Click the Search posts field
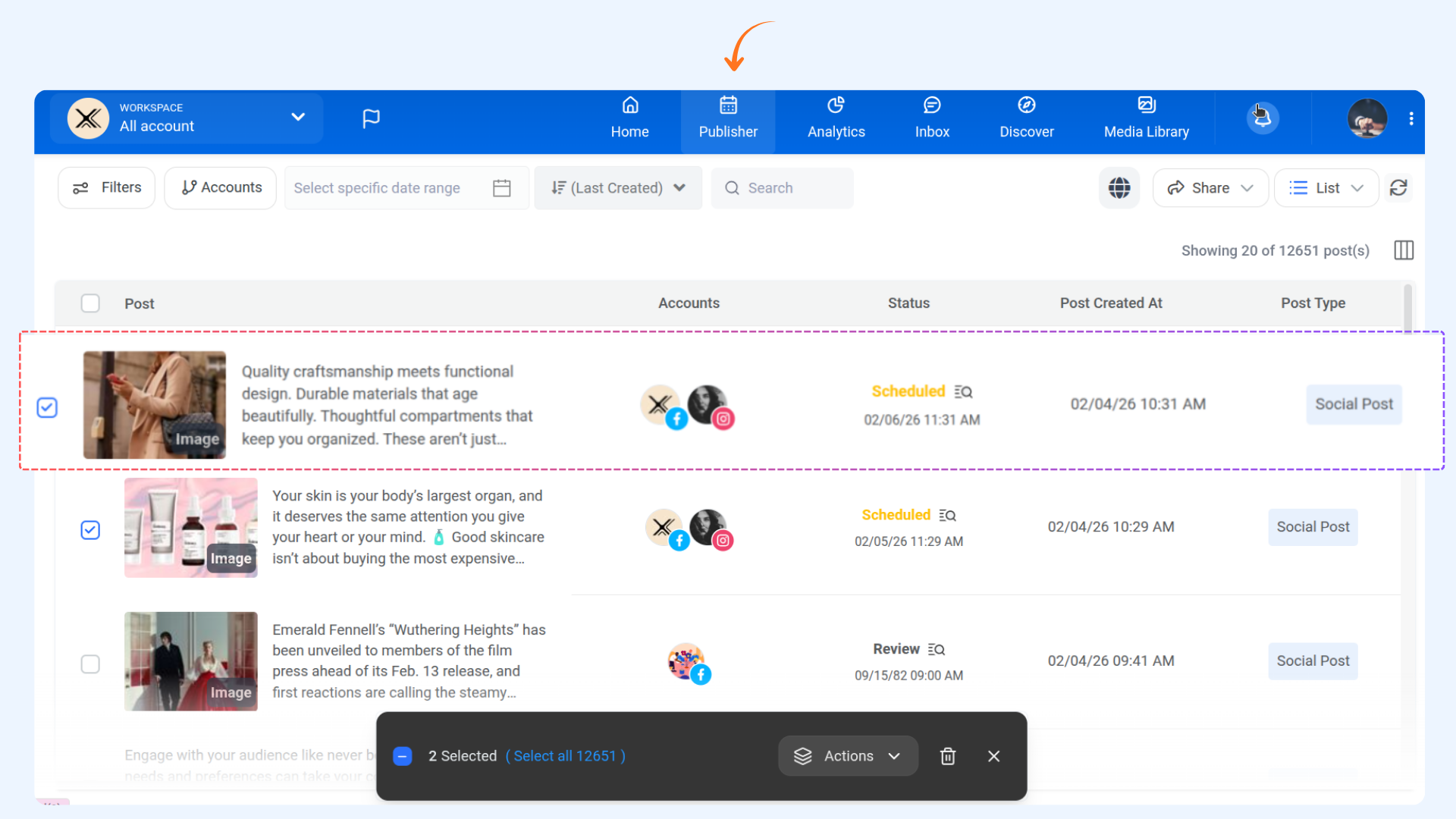Screen dimensions: 1456x819 (783, 188)
